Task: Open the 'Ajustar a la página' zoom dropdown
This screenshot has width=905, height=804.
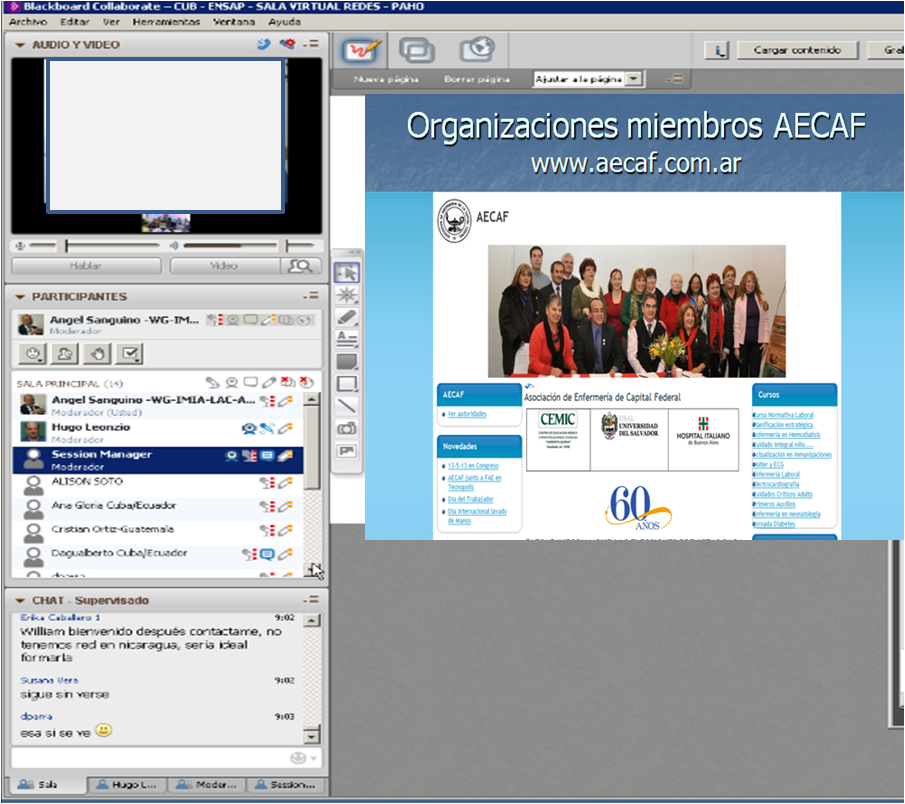Action: [x=634, y=78]
